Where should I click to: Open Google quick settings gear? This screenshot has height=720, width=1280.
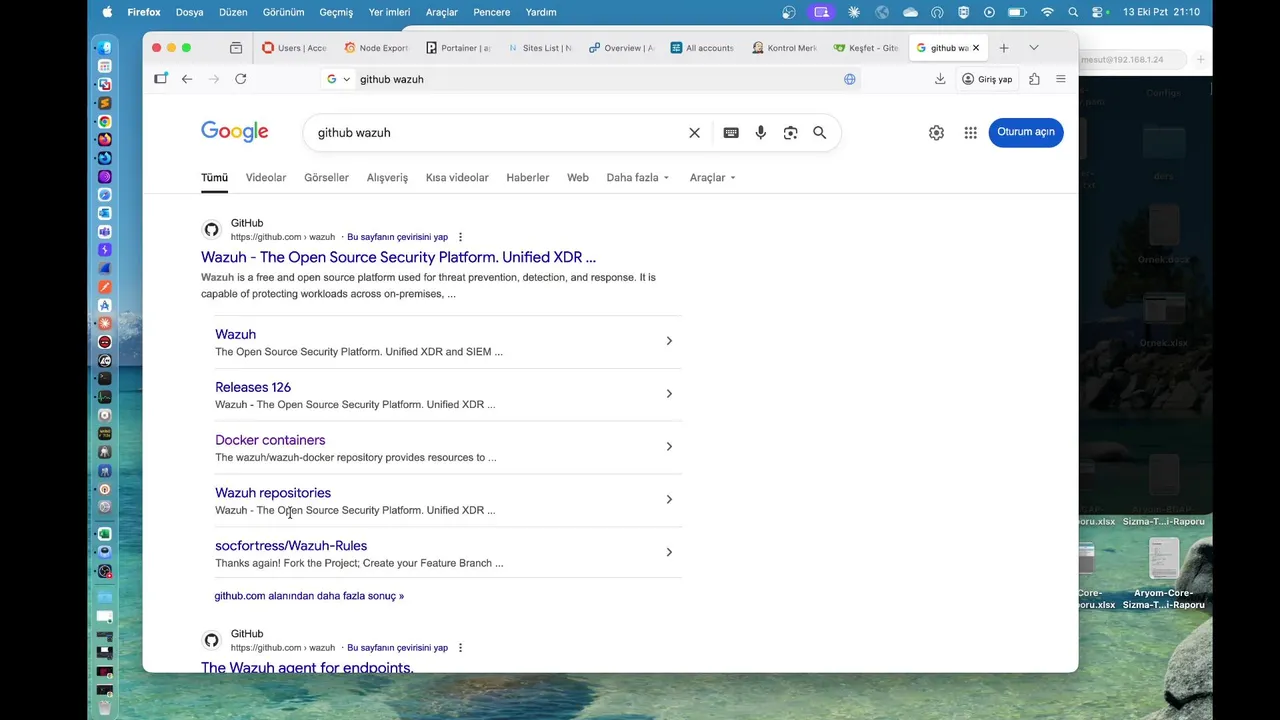tap(936, 133)
